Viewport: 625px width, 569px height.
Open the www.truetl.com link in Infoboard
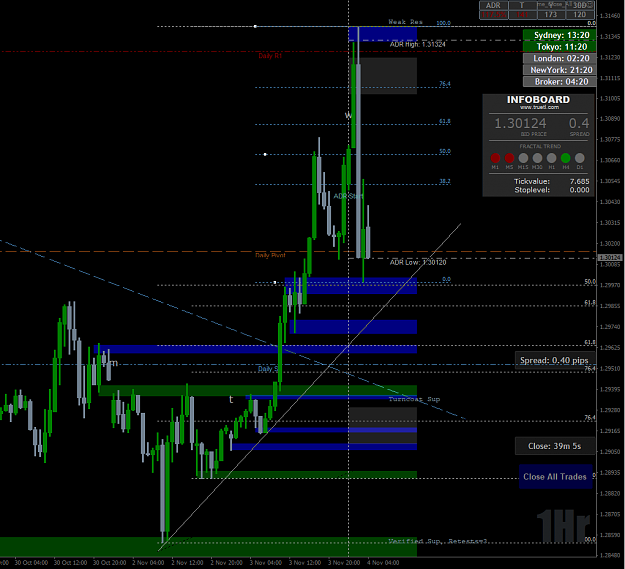coord(539,107)
